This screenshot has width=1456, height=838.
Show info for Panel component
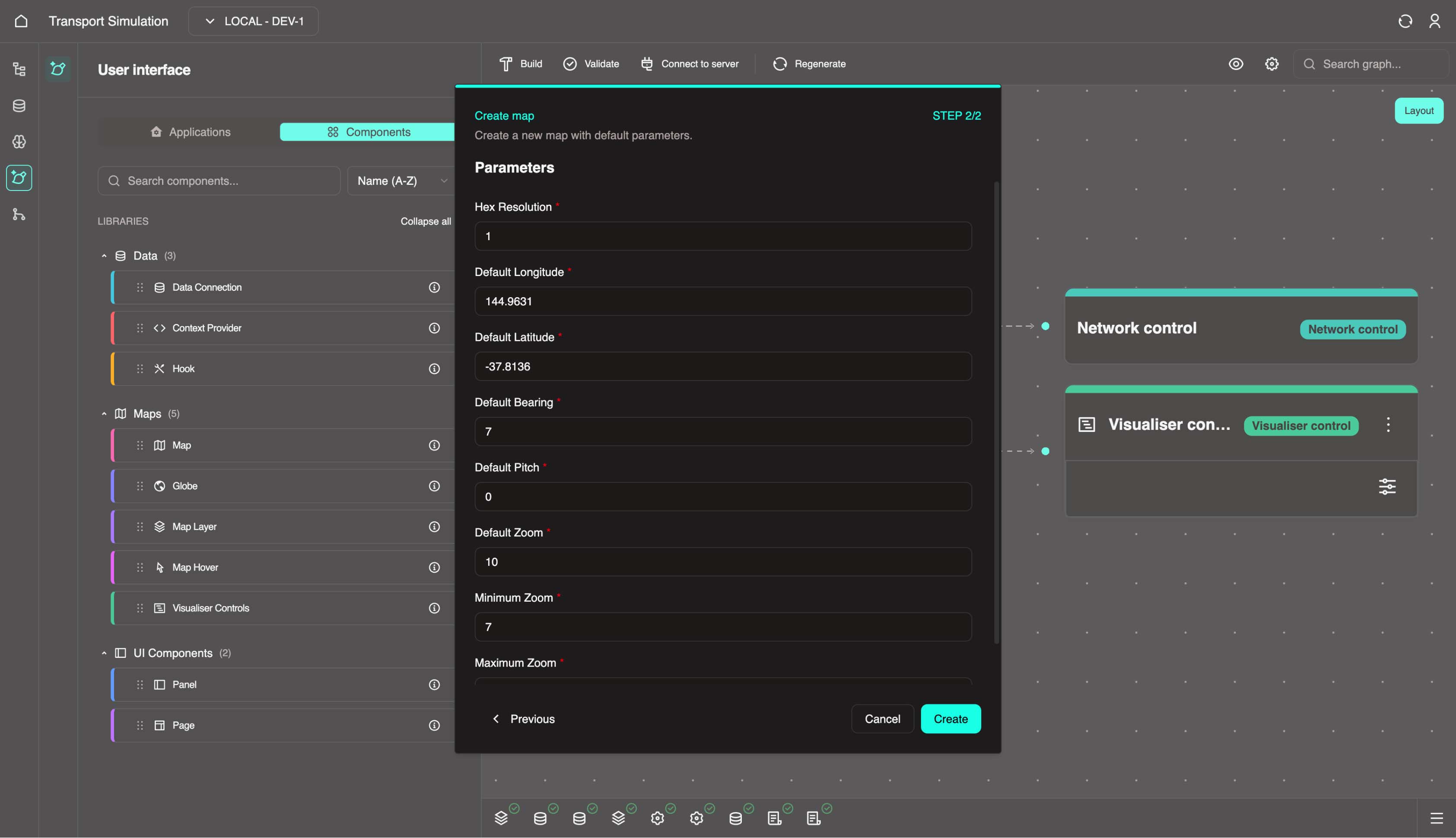pos(434,685)
